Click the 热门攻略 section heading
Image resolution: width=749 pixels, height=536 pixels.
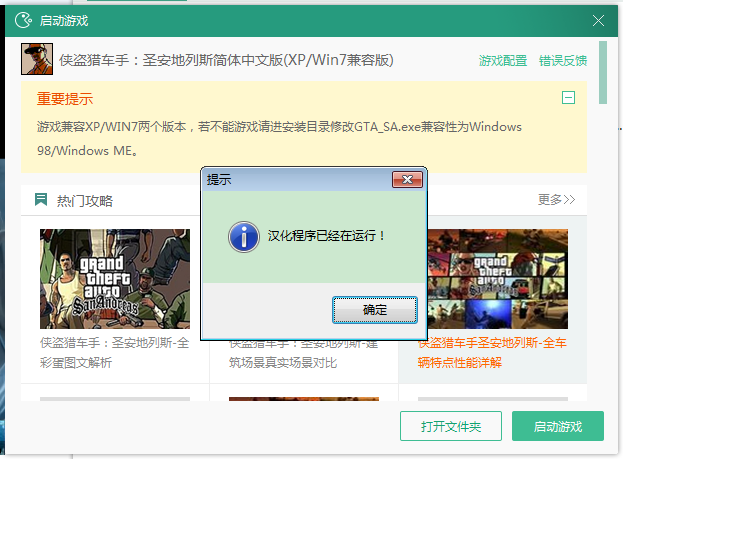(85, 201)
